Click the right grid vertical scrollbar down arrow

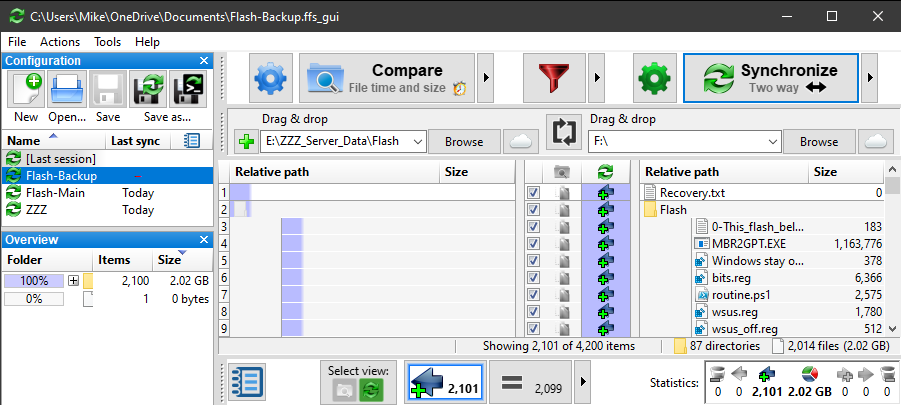pyautogui.click(x=892, y=329)
